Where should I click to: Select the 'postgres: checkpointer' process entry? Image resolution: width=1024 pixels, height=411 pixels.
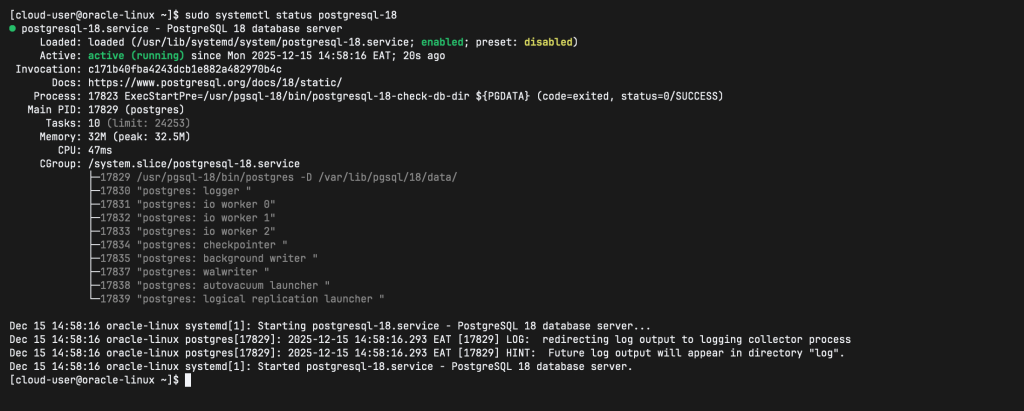[194, 244]
